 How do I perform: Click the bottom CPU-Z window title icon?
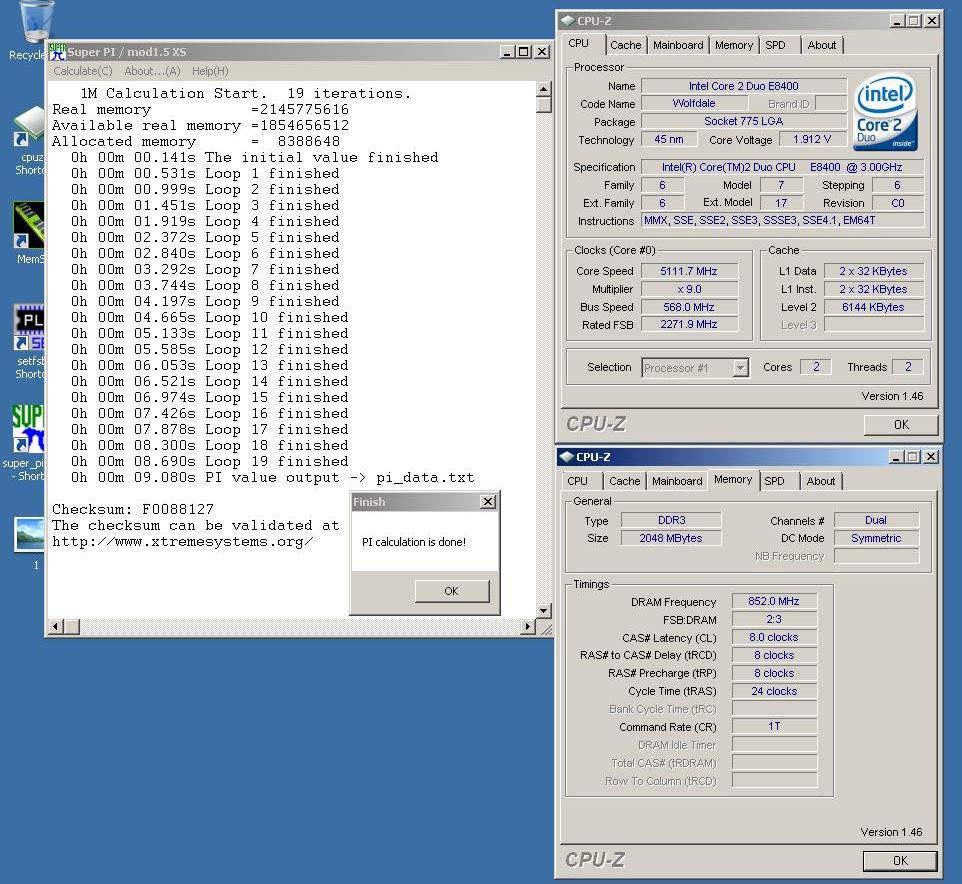pos(566,456)
